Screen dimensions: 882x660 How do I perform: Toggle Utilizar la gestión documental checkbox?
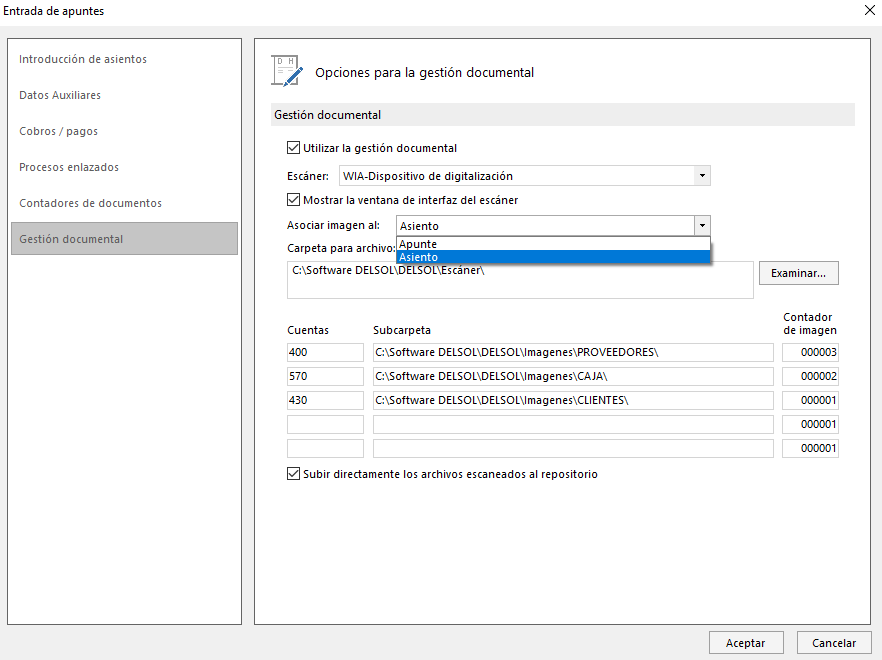tap(293, 148)
